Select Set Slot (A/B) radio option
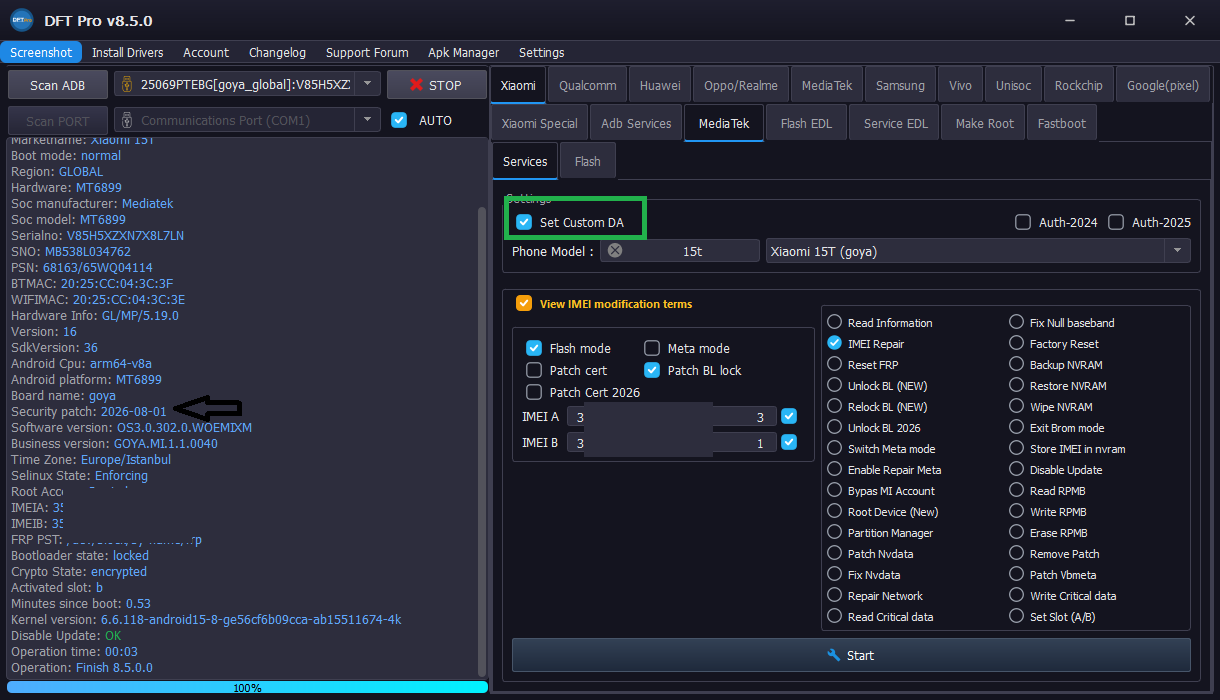The image size is (1220, 700). point(1016,616)
